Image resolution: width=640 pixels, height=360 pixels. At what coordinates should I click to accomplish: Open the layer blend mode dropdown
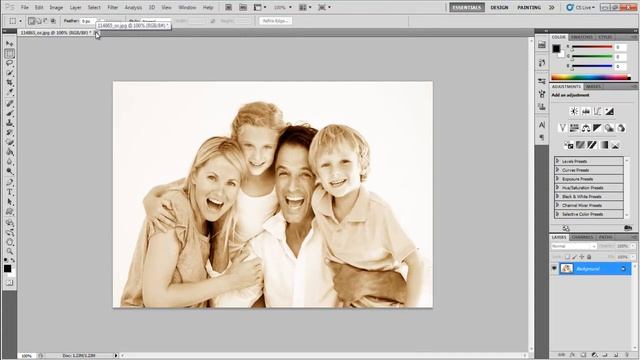tap(573, 246)
